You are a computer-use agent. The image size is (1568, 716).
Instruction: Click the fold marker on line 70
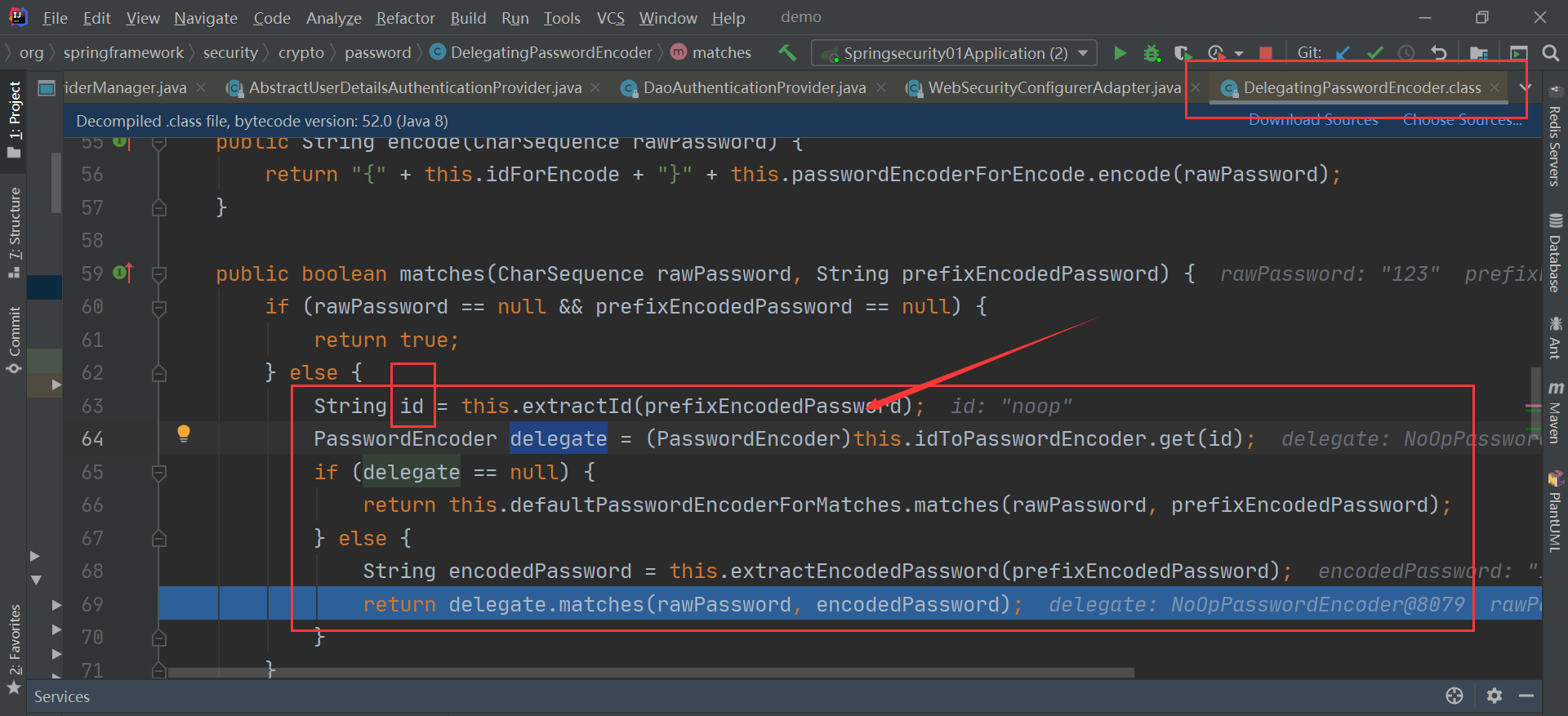pos(159,637)
